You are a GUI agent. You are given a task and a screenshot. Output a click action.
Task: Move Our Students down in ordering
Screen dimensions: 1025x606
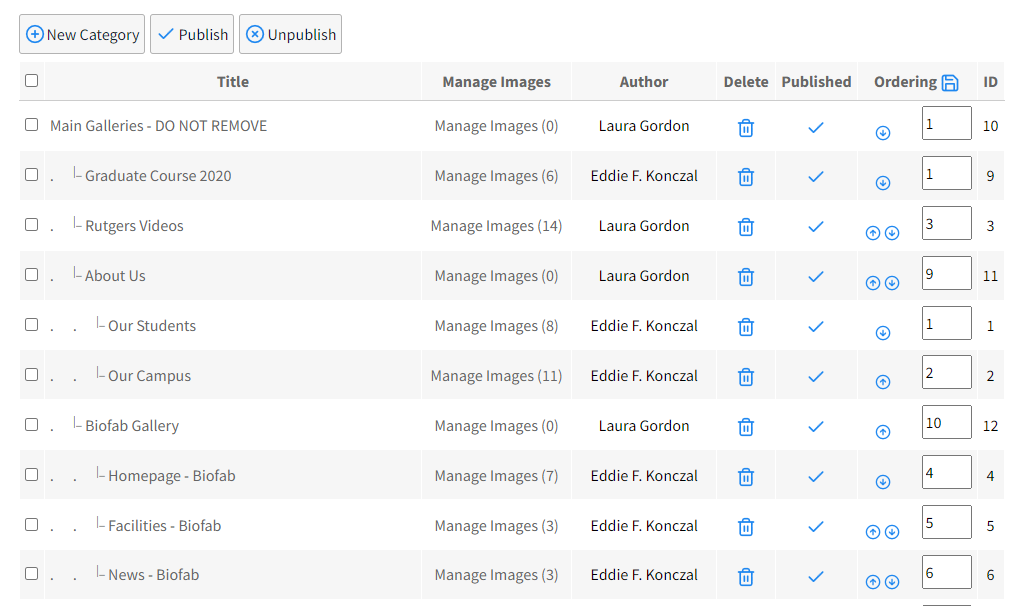[882, 333]
